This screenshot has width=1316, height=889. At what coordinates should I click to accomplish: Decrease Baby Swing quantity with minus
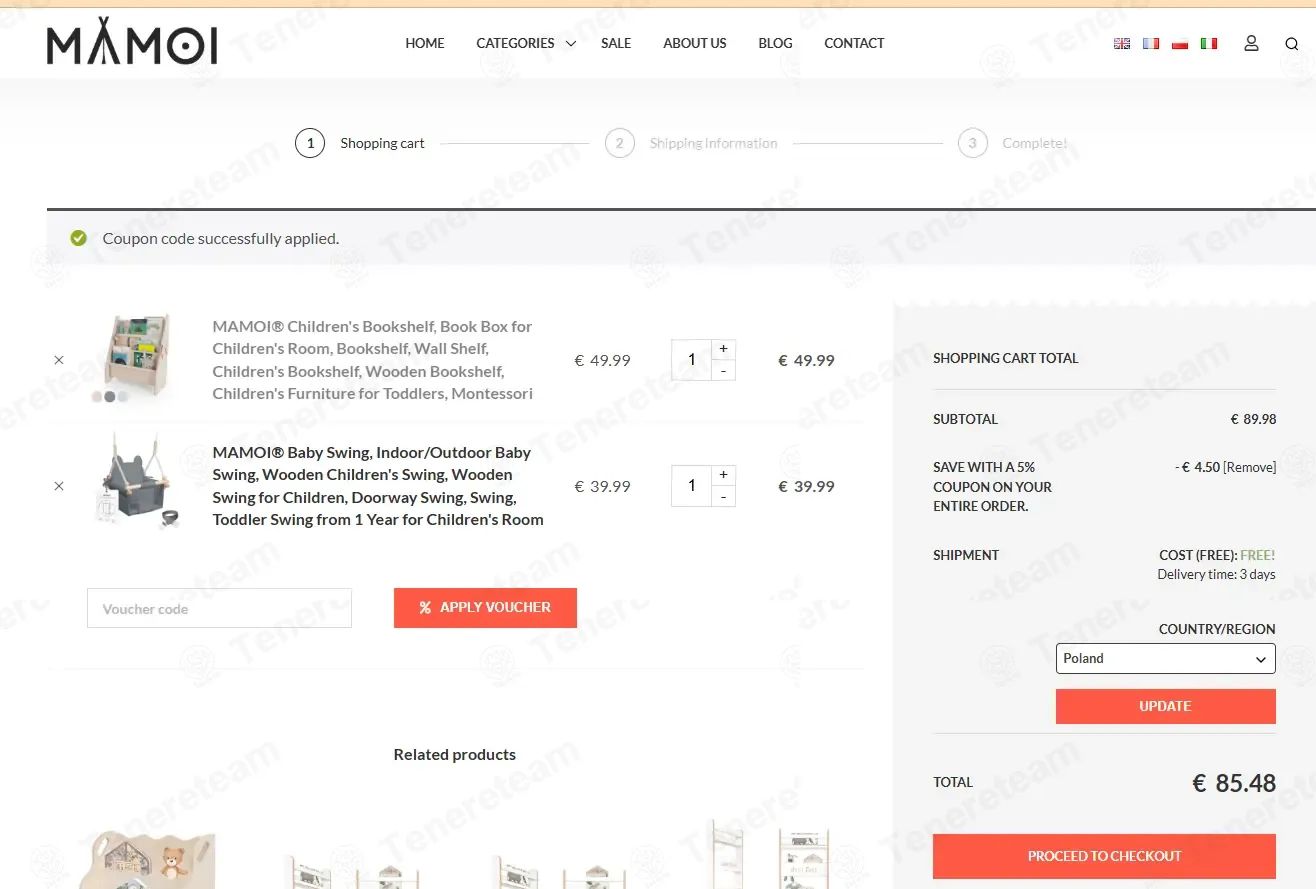pyautogui.click(x=723, y=497)
